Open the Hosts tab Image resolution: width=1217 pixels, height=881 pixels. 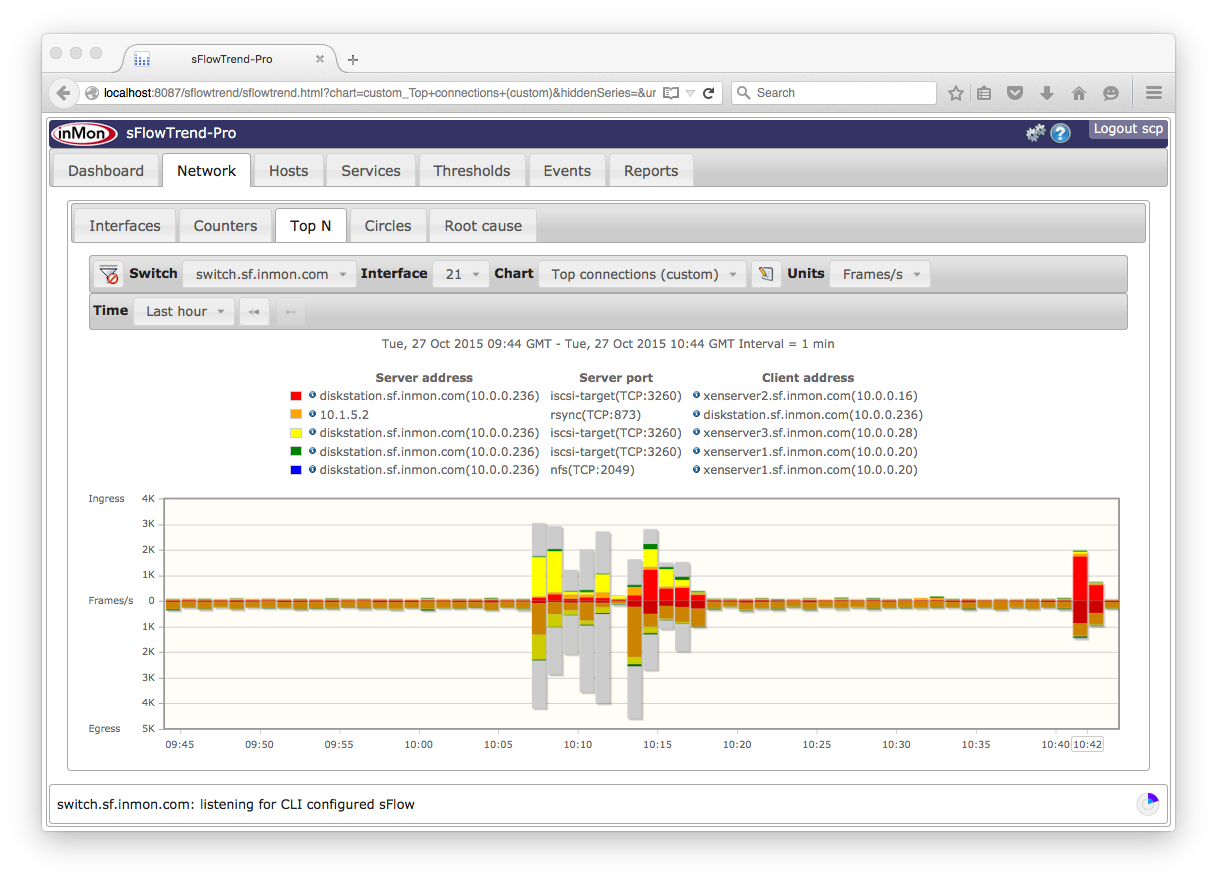[x=289, y=171]
